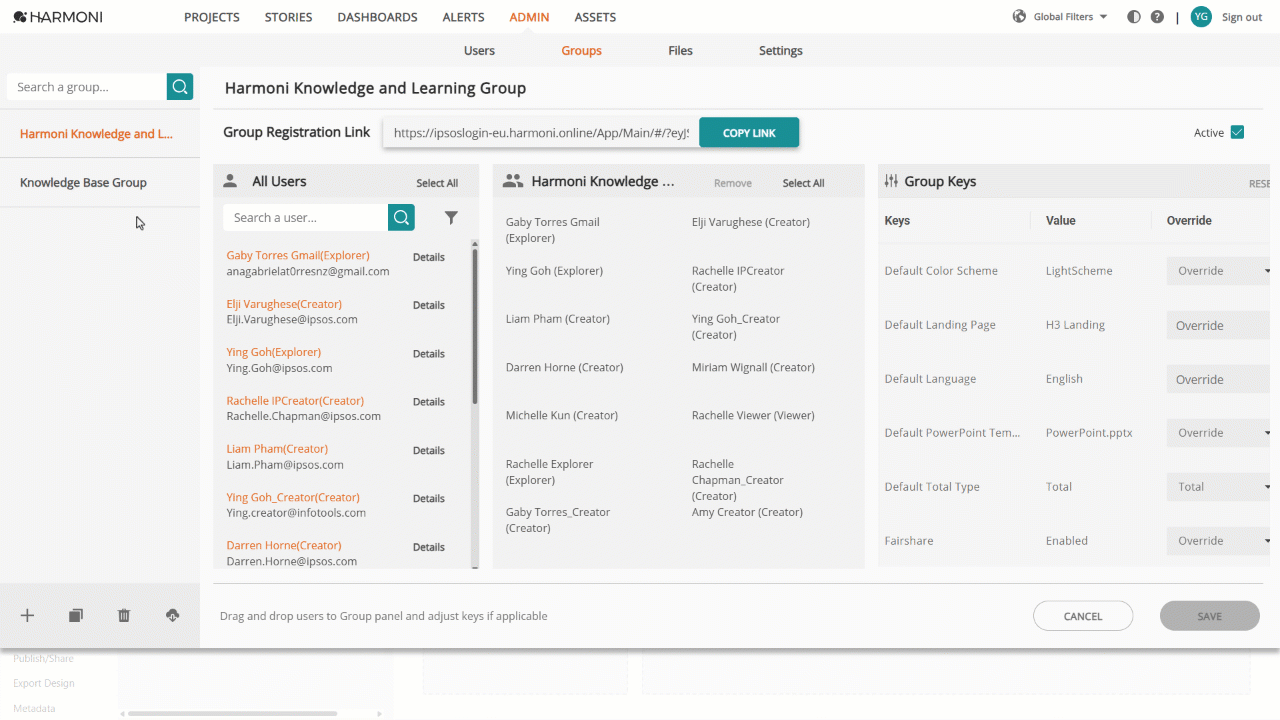This screenshot has height=720, width=1280.
Task: Uncheck the Active checkbox
Action: coord(1237,132)
